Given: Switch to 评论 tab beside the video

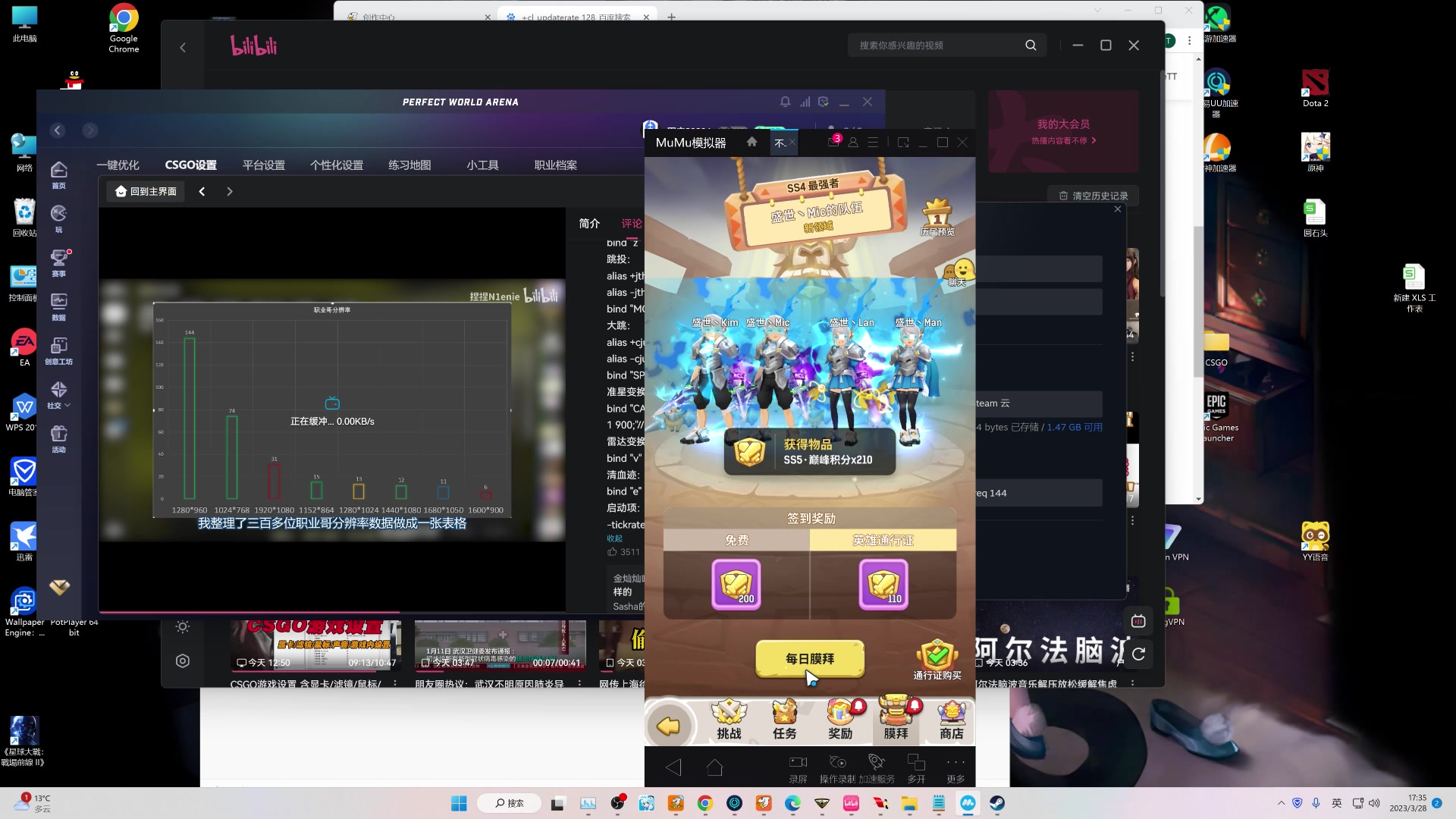Looking at the screenshot, I should point(632,223).
